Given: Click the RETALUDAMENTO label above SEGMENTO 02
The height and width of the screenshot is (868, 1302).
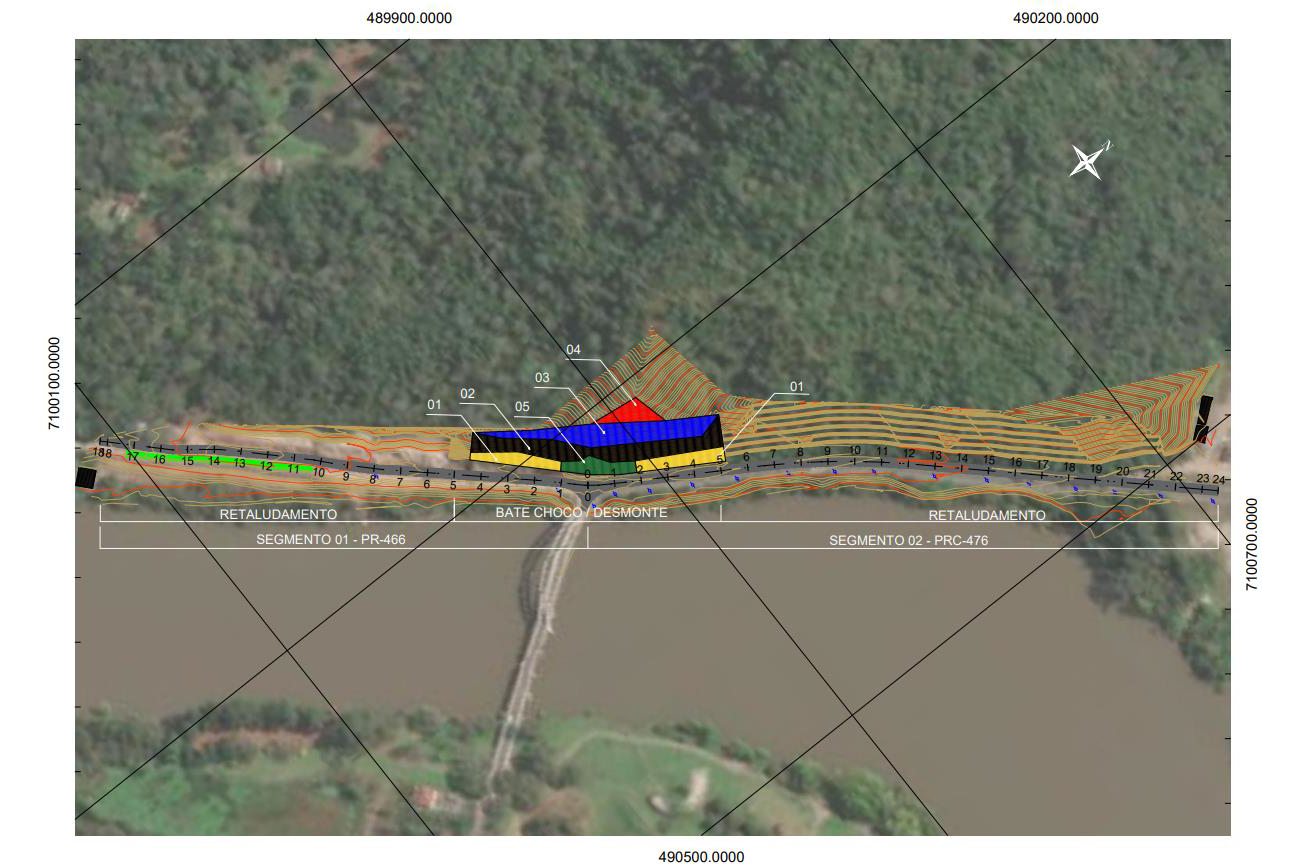Looking at the screenshot, I should coord(987,515).
